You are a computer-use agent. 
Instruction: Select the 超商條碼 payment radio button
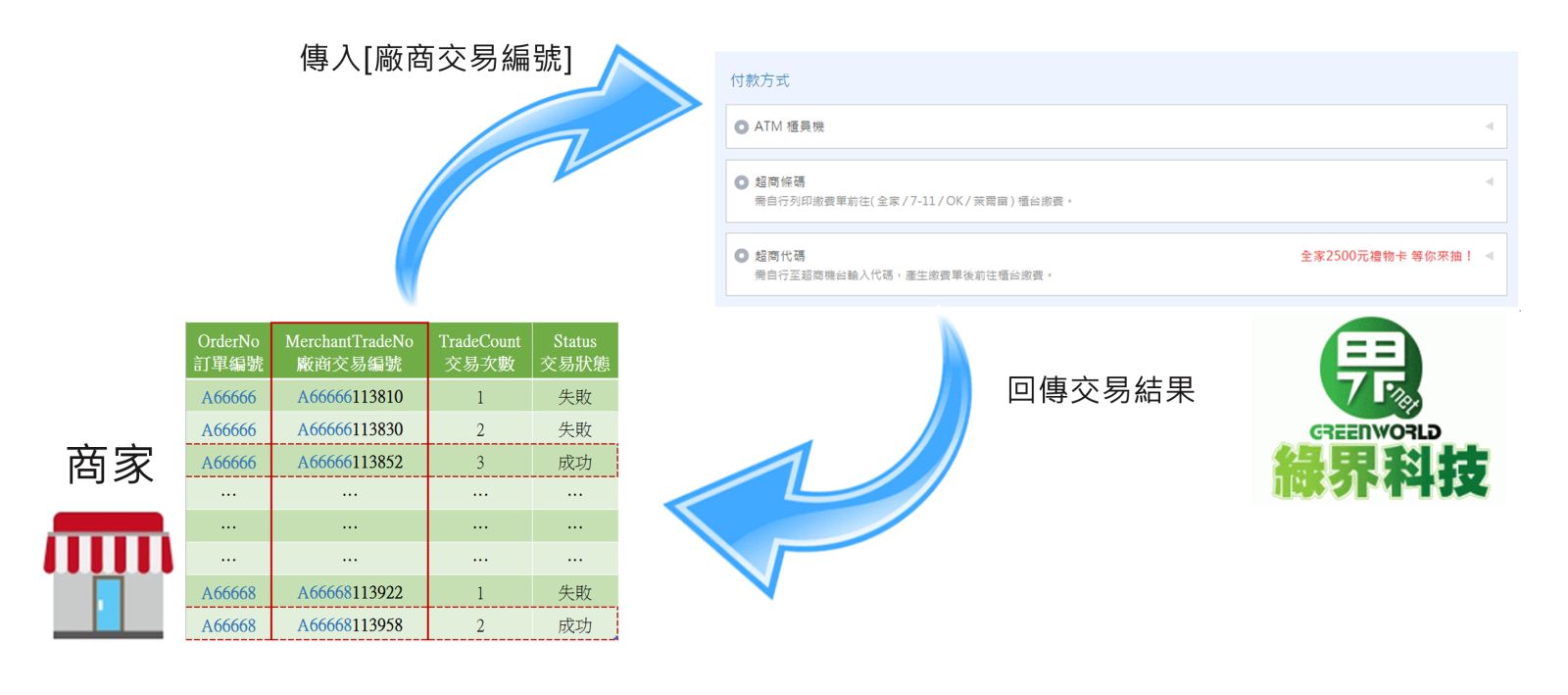[x=742, y=182]
